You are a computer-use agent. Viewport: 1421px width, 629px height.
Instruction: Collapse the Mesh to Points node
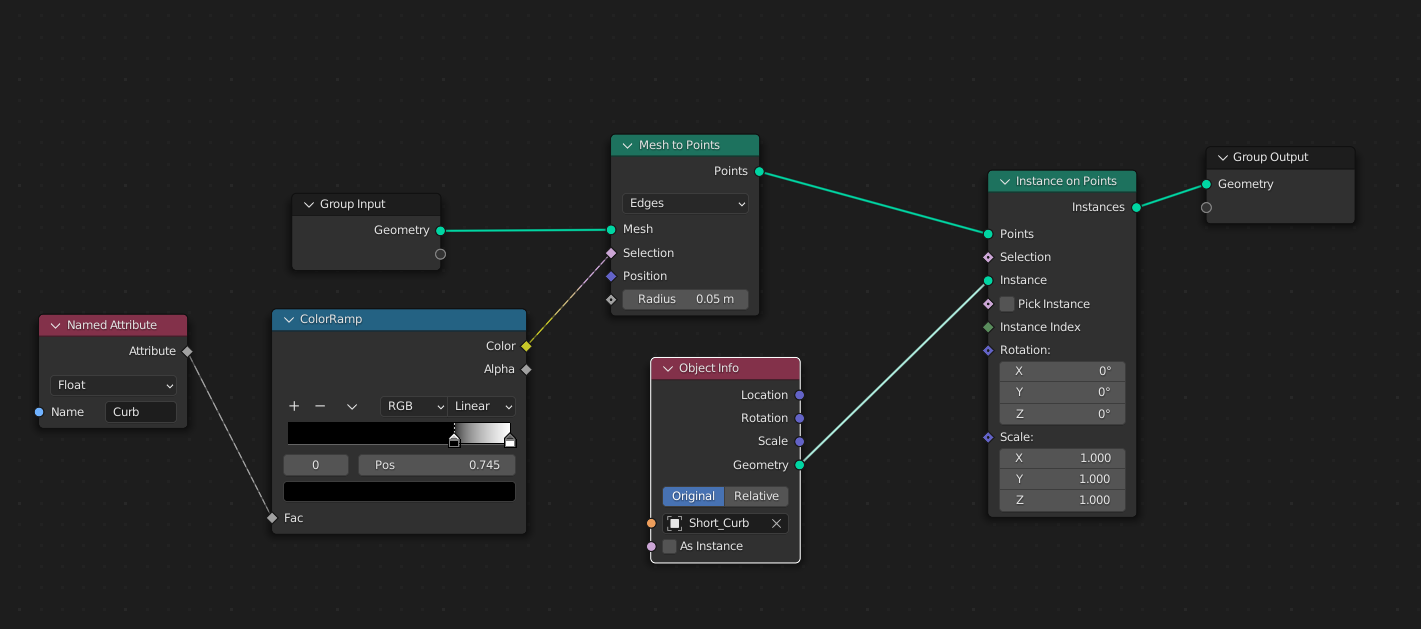coord(625,145)
